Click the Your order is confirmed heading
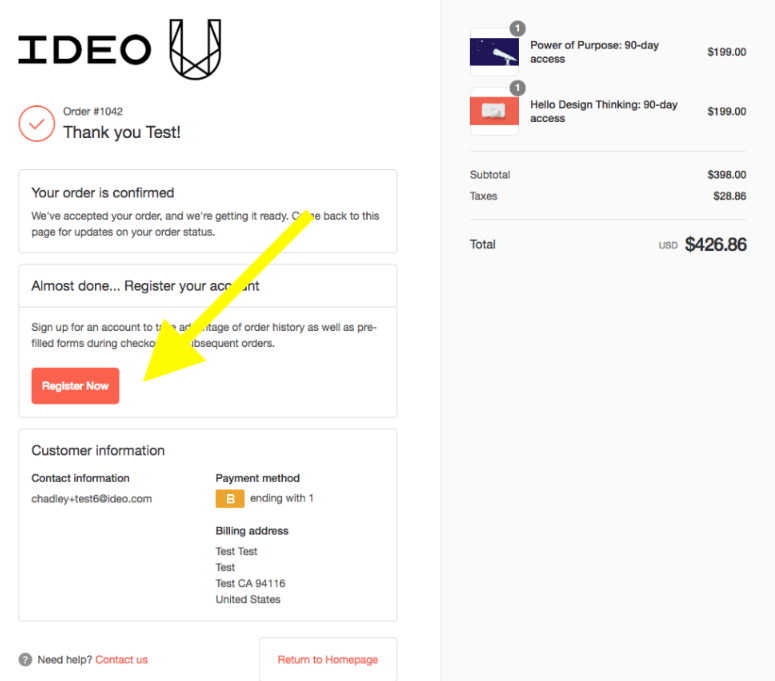 click(x=103, y=193)
